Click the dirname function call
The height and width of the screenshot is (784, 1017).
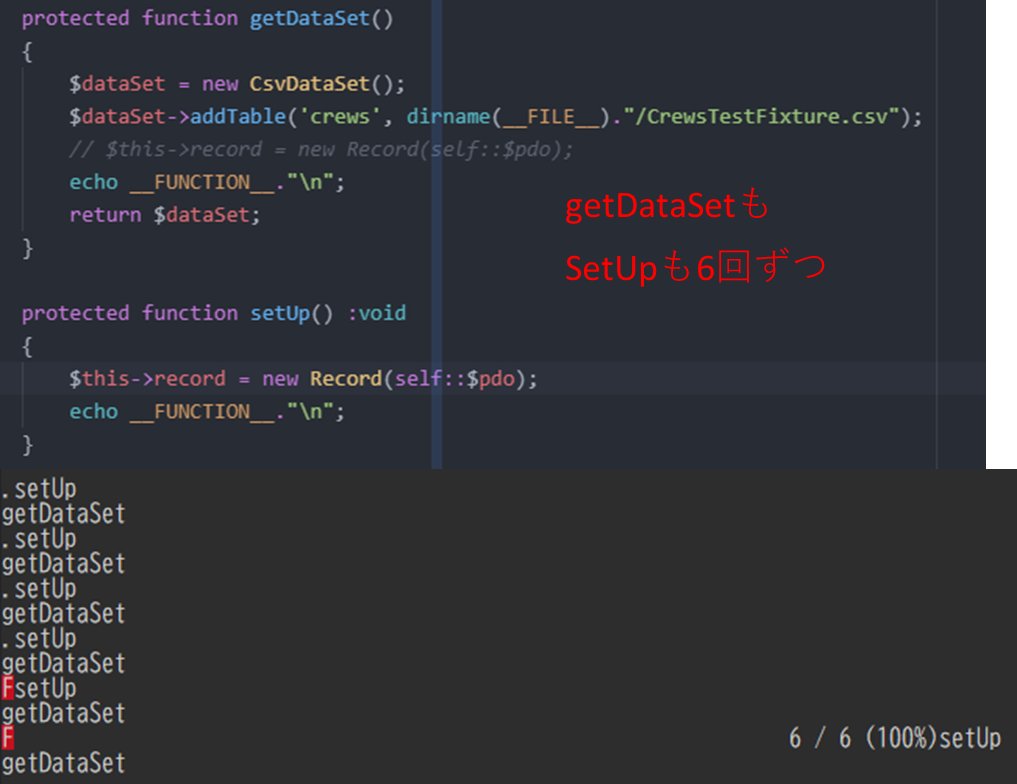coord(448,116)
